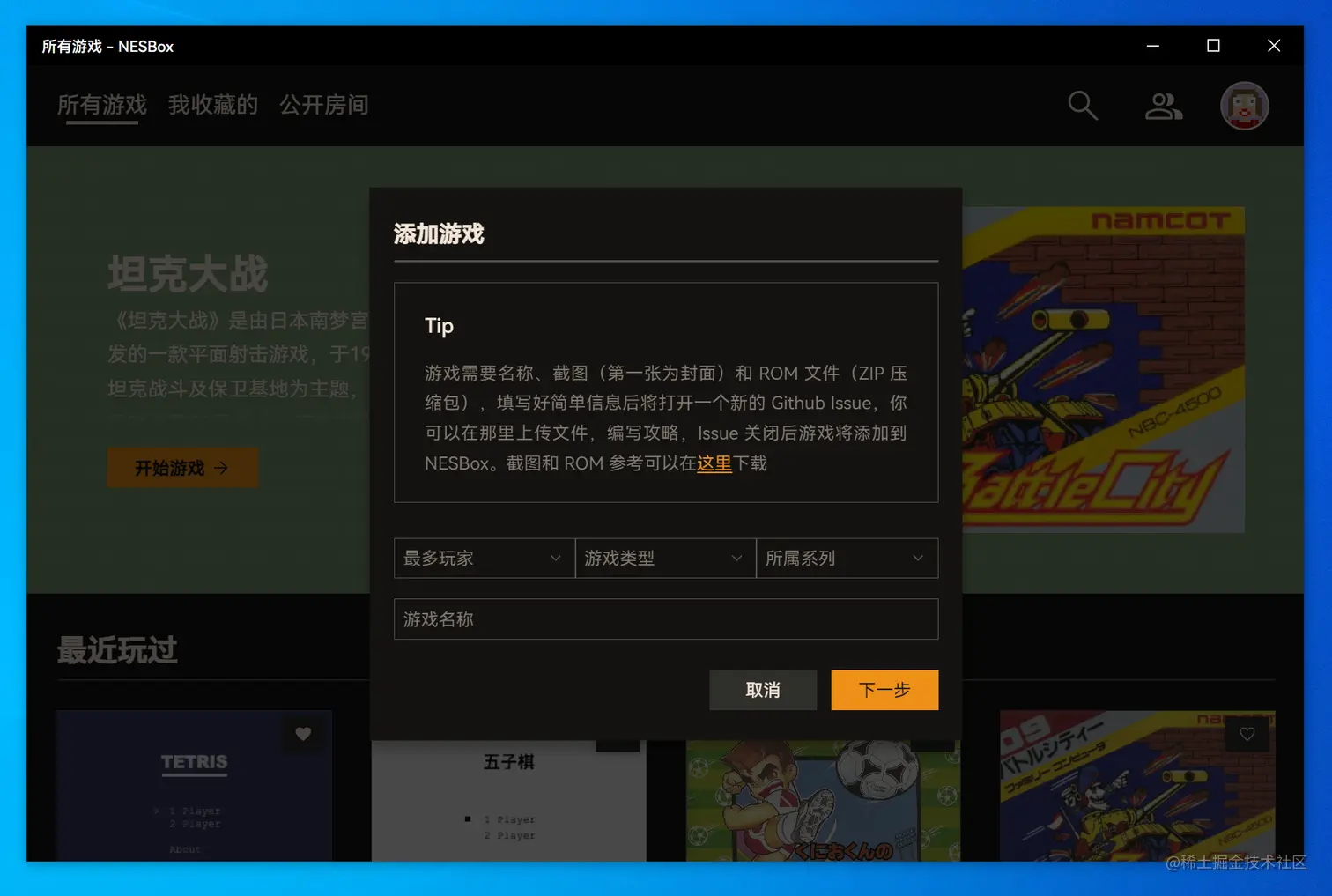Open the 五子棋 game thumbnail
1332x896 pixels.
coord(508,800)
